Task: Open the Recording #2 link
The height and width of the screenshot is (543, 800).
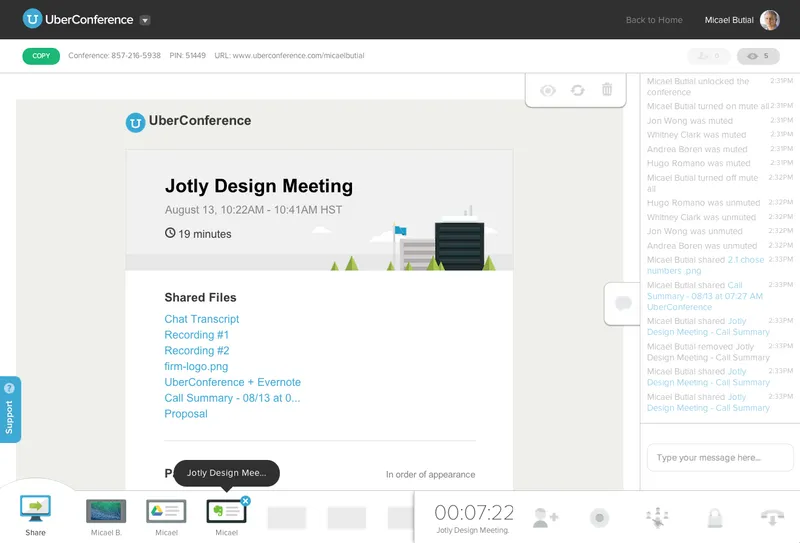Action: point(197,351)
